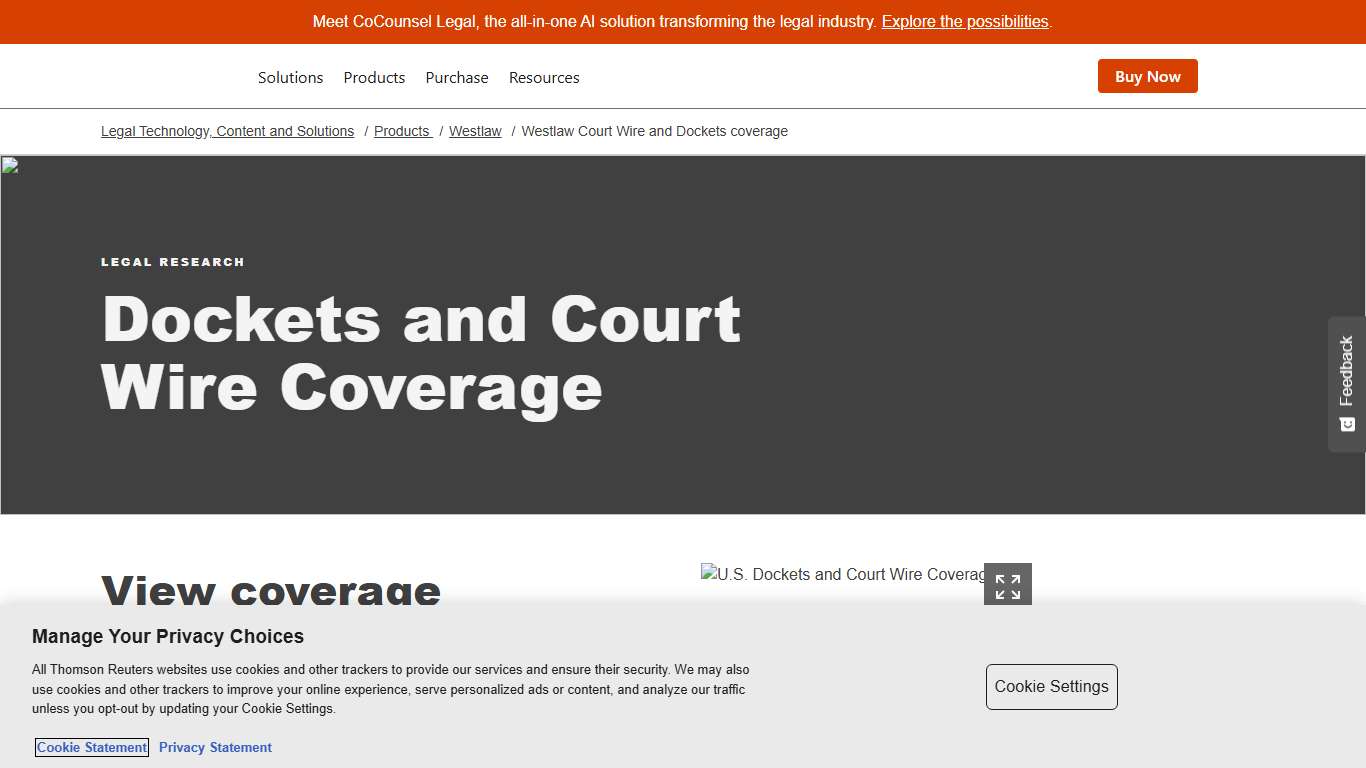Open the Cookie Statement link
The width and height of the screenshot is (1366, 768).
tap(91, 747)
